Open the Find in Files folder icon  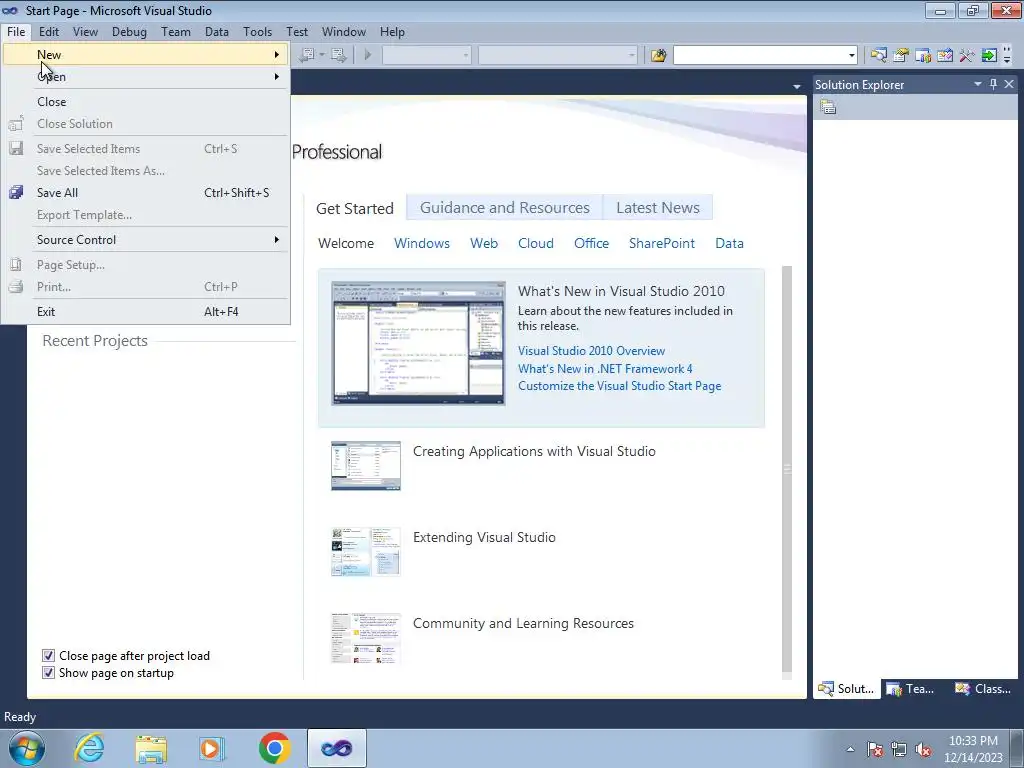[x=658, y=56]
